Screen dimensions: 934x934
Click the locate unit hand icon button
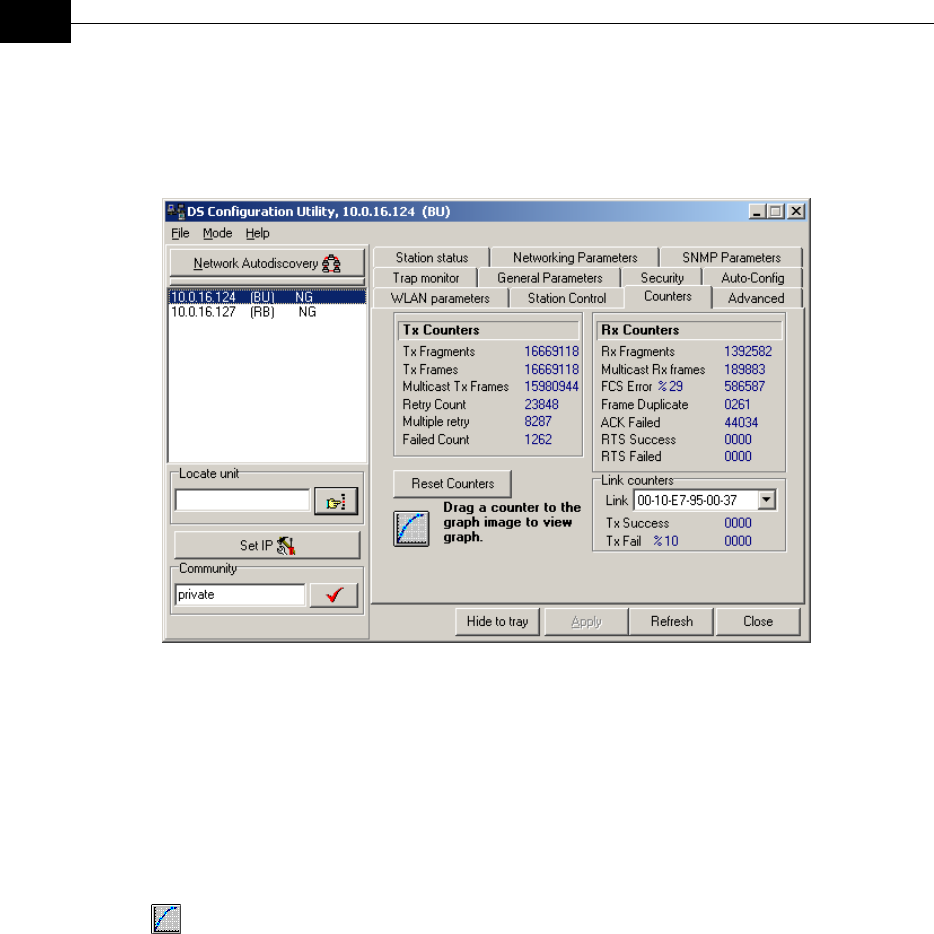coord(335,502)
